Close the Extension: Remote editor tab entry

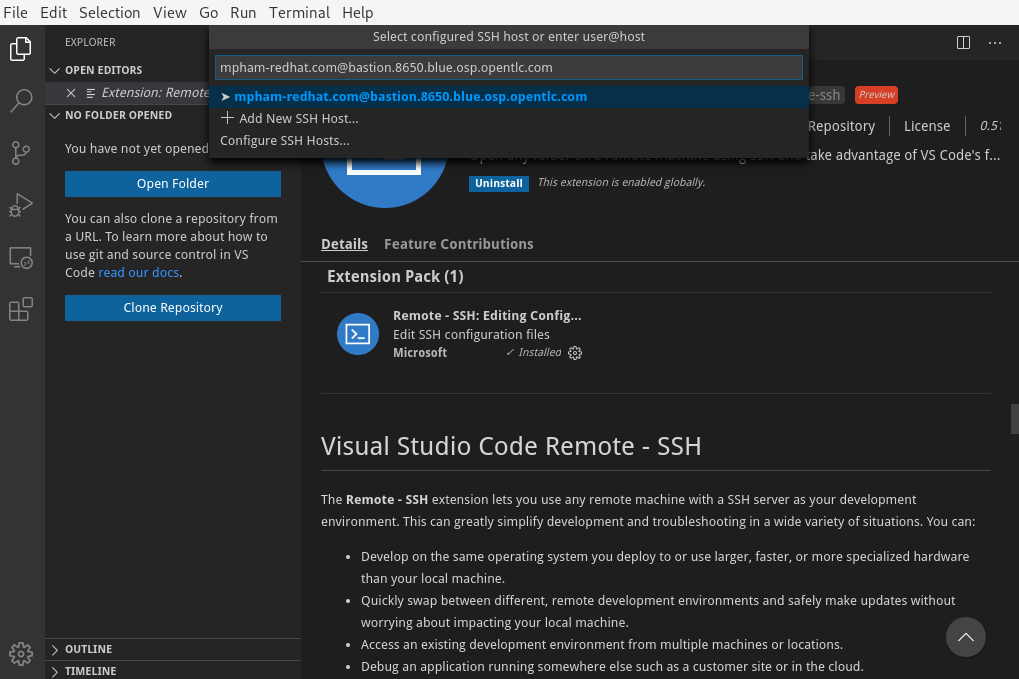click(71, 93)
